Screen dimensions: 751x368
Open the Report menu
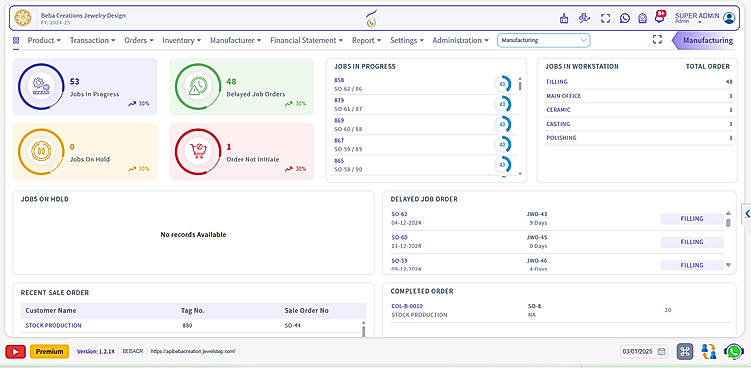tap(366, 40)
